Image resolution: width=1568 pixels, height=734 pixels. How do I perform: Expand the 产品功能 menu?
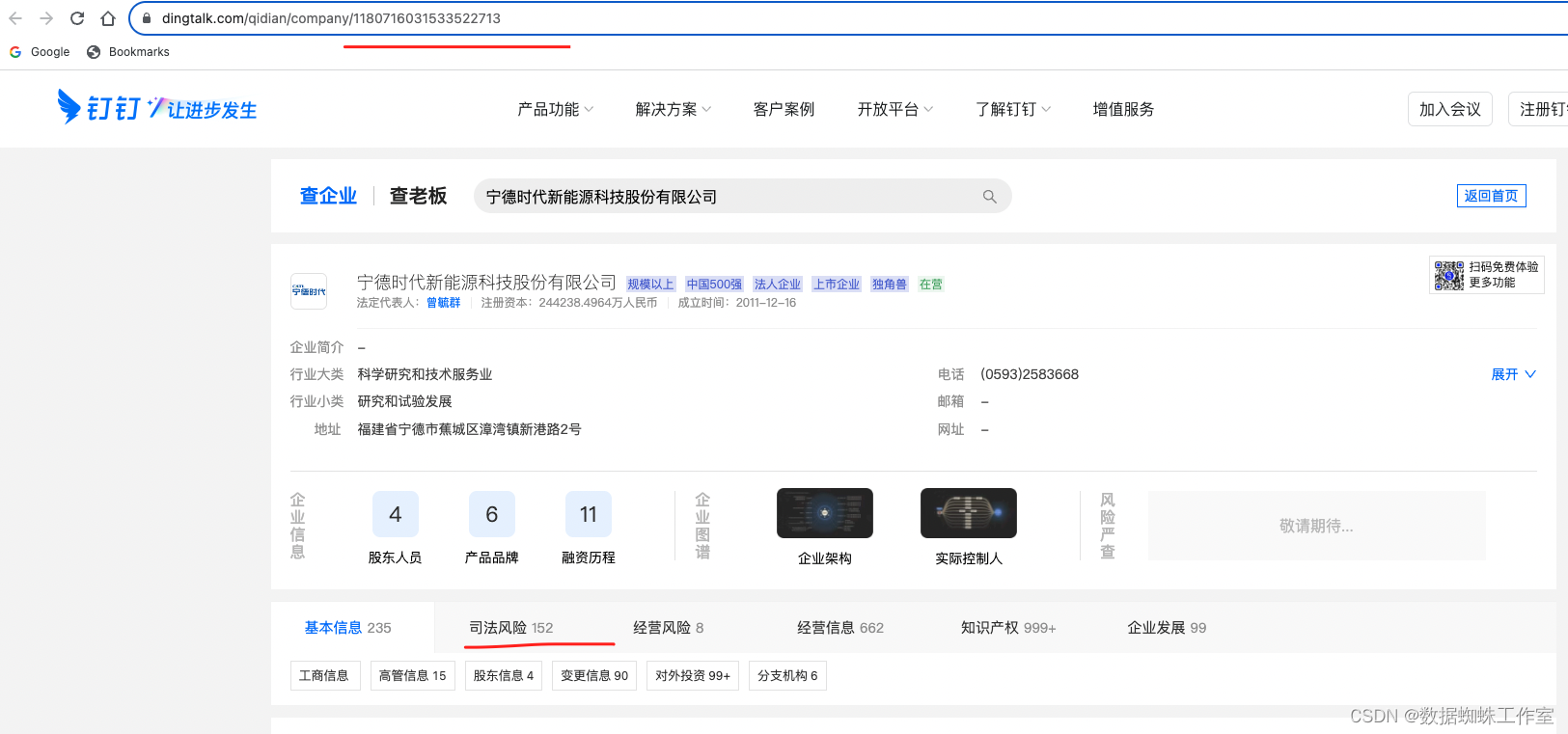pos(556,109)
